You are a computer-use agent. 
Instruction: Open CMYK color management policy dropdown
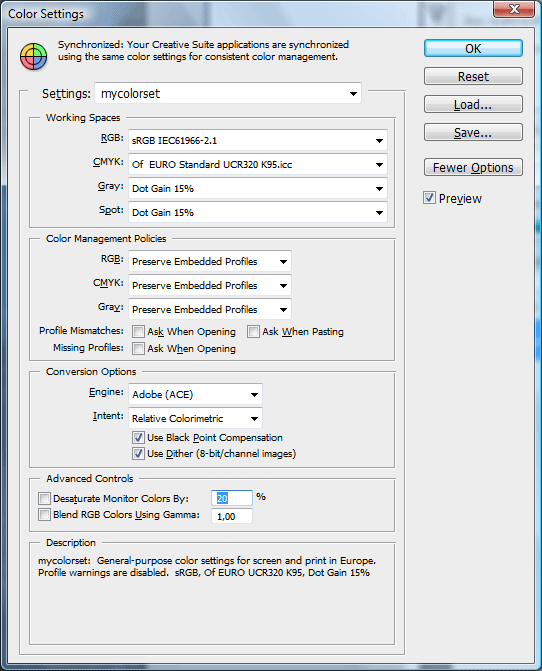[x=210, y=285]
